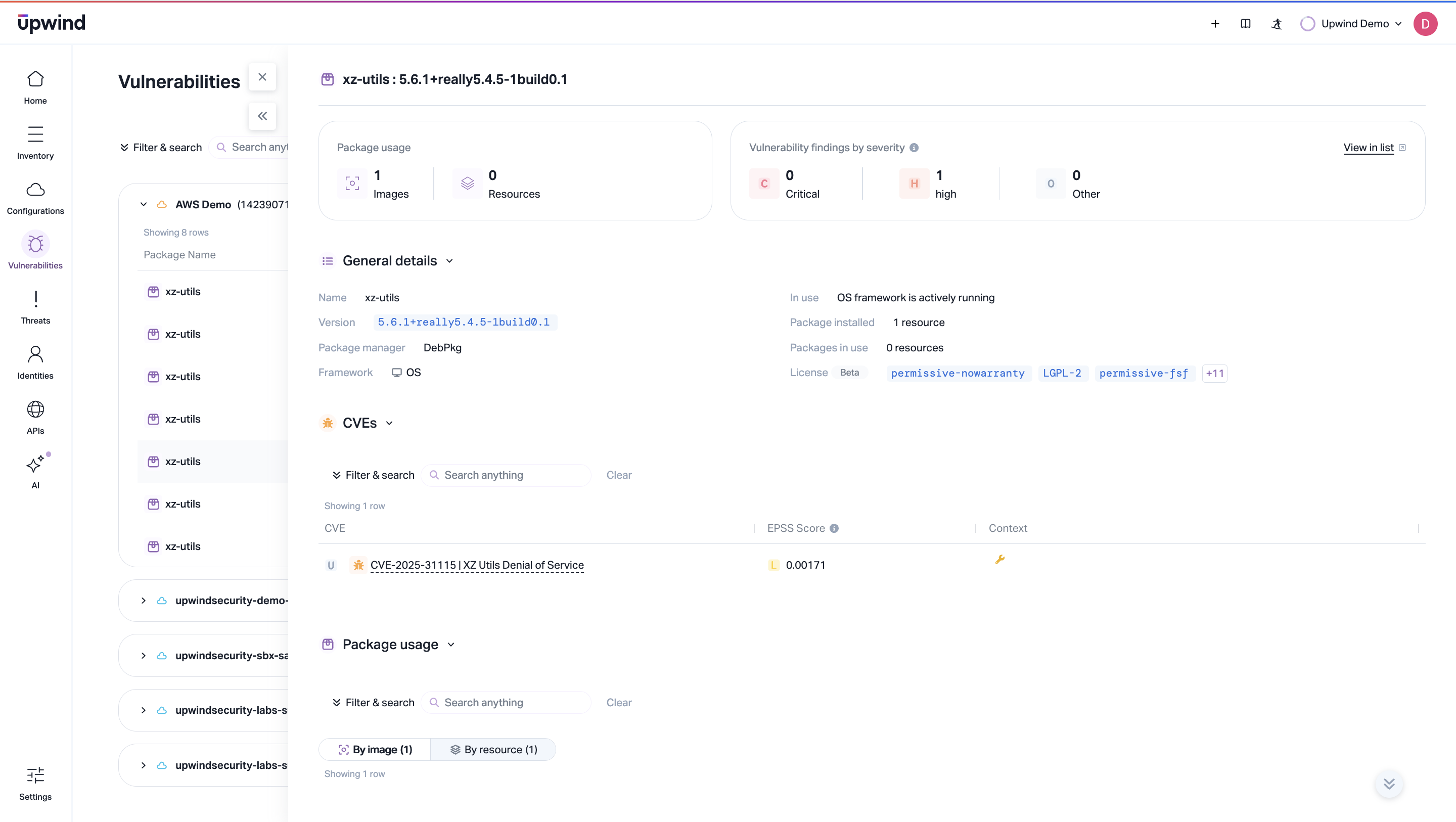Screen dimensions: 1456x822
Task: Open the View in list link
Action: (1370, 148)
